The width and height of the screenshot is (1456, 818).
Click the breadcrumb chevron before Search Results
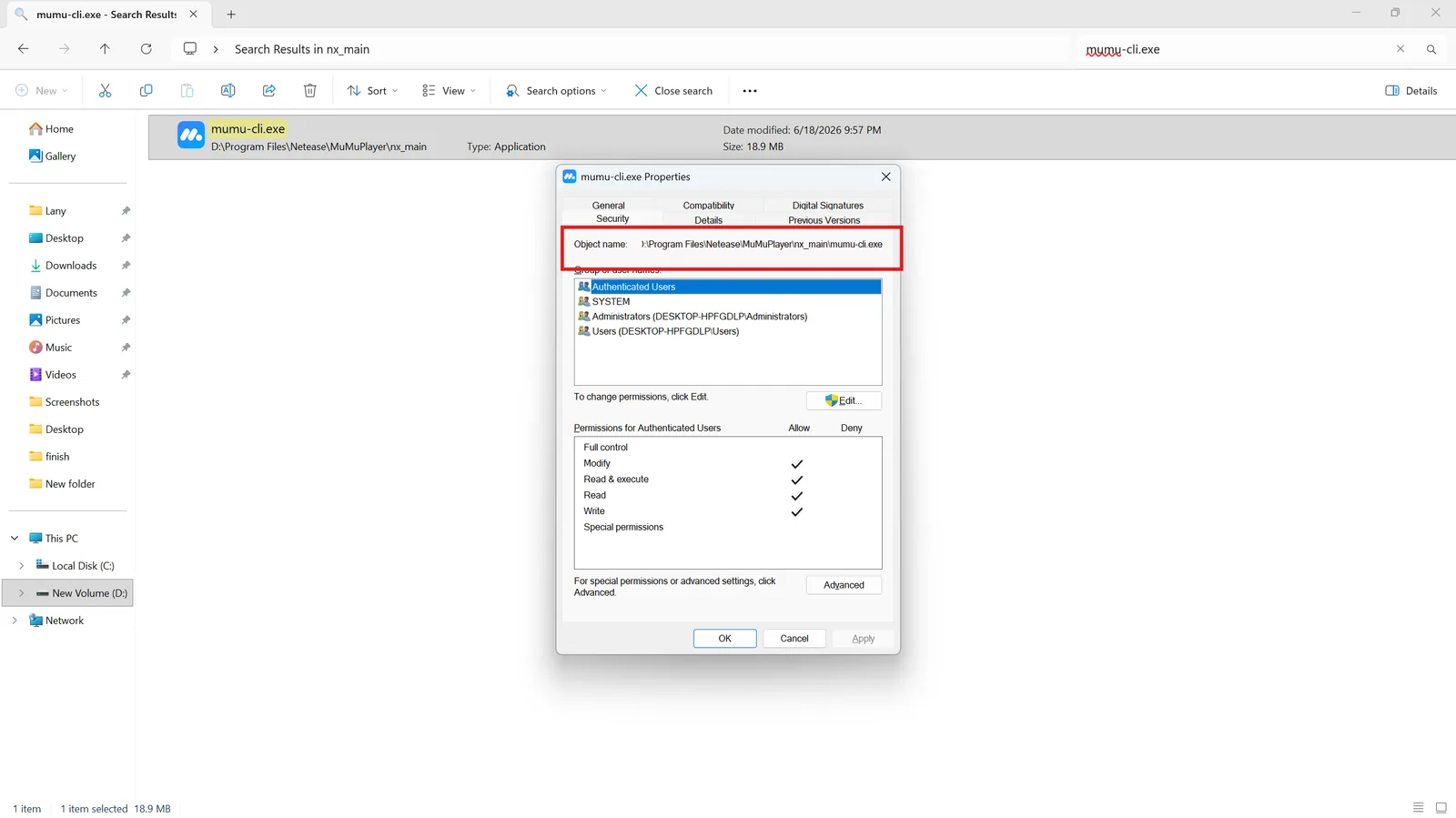216,49
